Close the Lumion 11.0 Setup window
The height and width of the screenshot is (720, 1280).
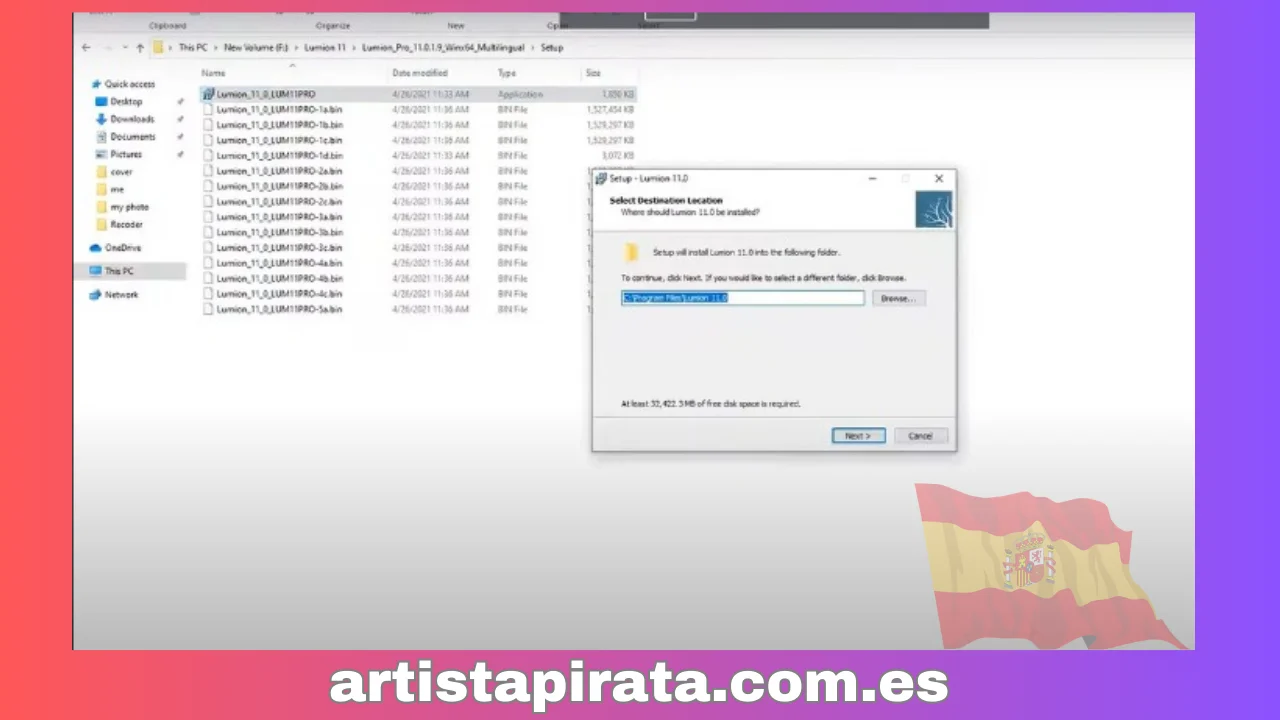click(939, 179)
